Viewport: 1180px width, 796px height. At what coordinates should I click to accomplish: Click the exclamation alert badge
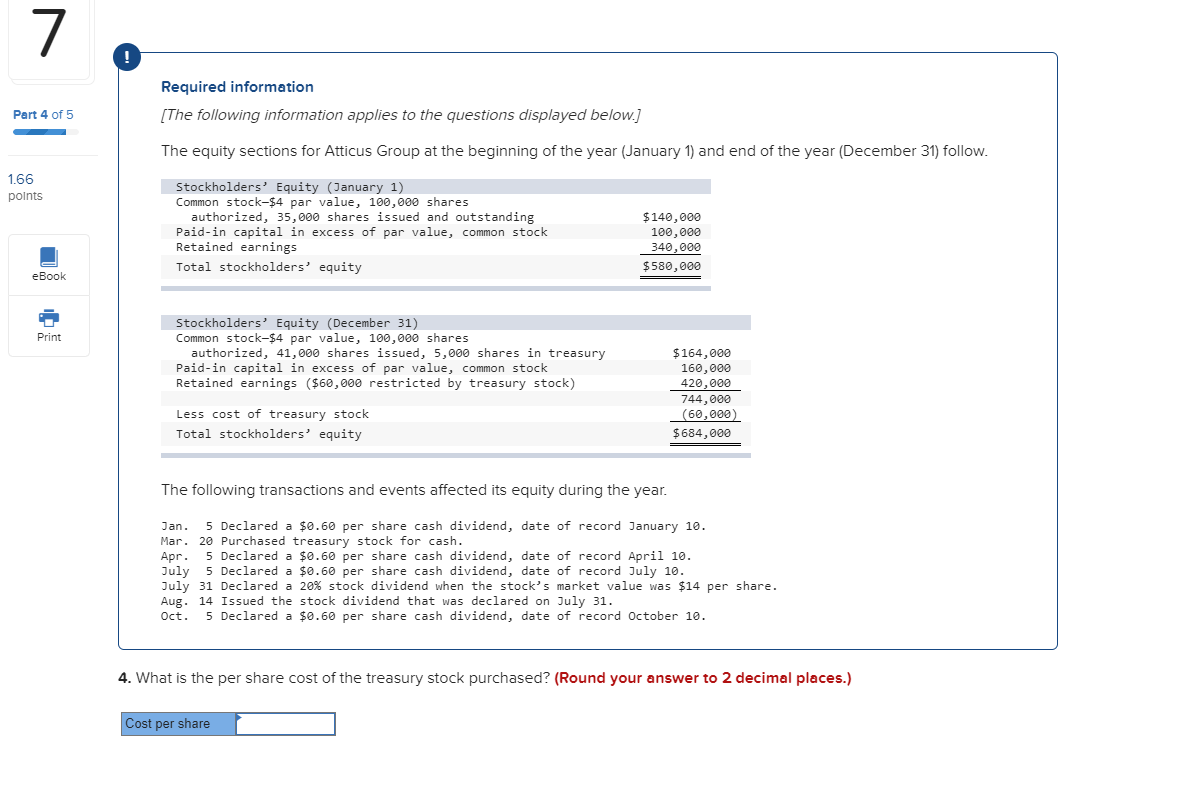pos(127,57)
